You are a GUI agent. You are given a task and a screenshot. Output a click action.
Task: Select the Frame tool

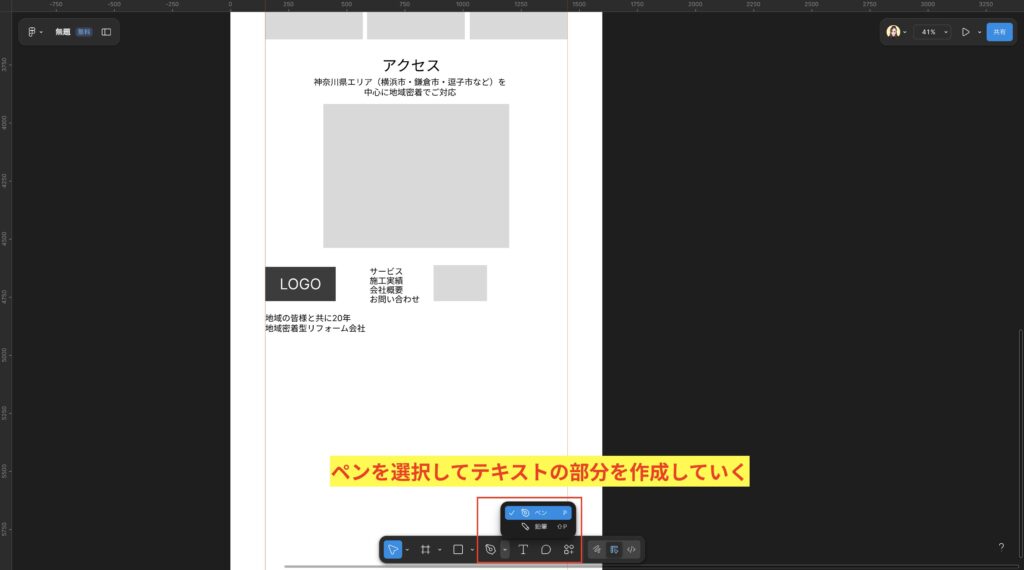(425, 549)
